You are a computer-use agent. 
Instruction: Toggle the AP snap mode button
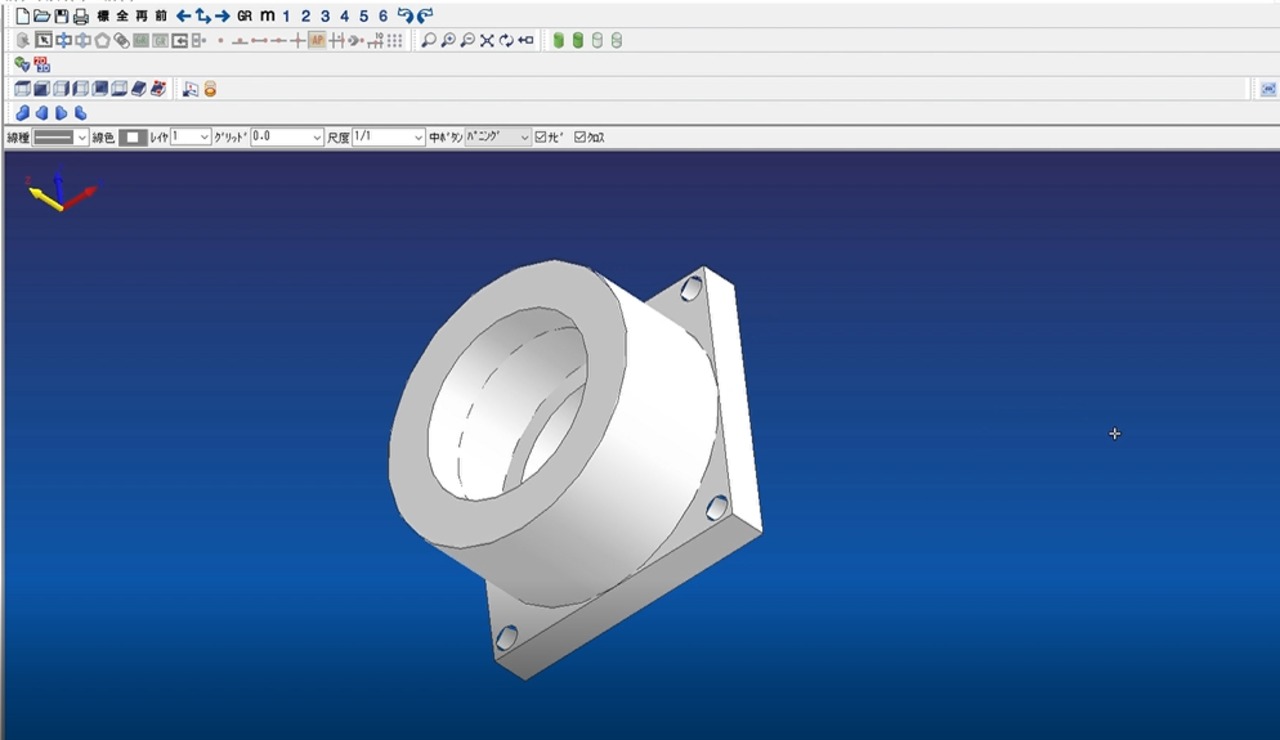click(317, 41)
